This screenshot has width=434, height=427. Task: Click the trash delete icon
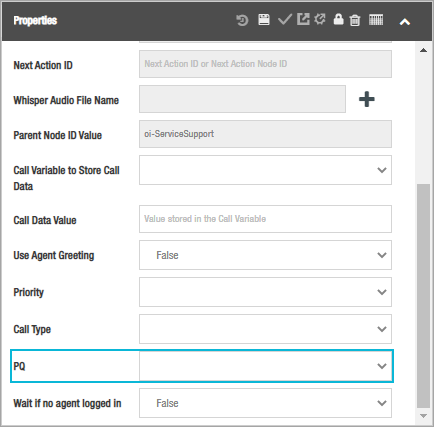(x=355, y=20)
